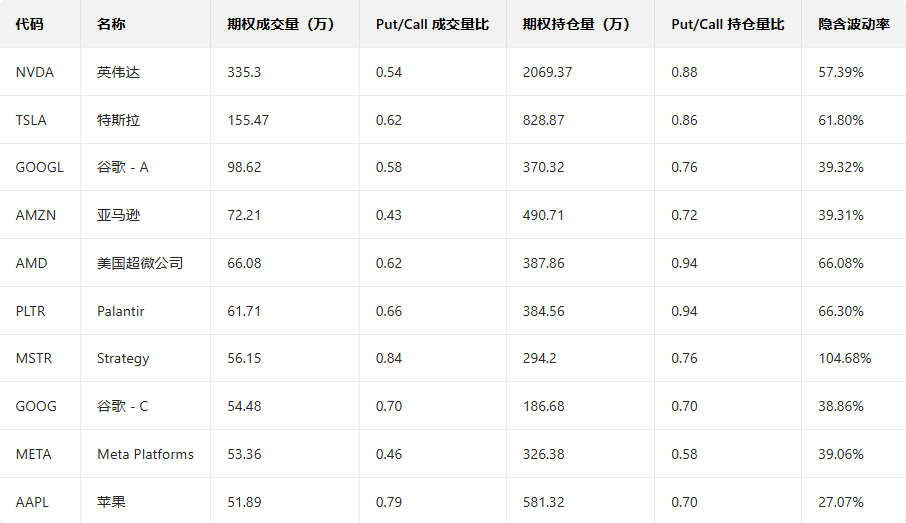Open the GOOGL ticker row
Image resolution: width=906 pixels, height=523 pixels.
coord(39,167)
